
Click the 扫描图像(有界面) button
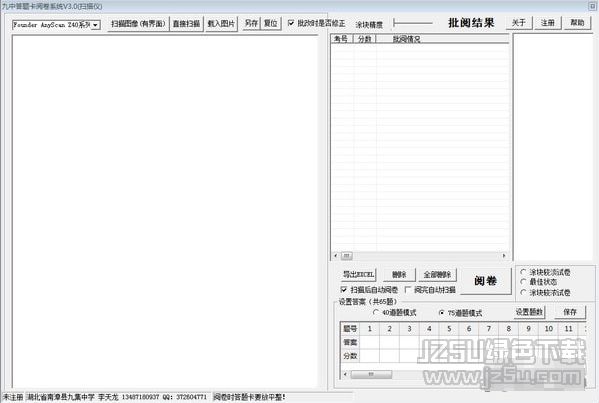[x=138, y=24]
